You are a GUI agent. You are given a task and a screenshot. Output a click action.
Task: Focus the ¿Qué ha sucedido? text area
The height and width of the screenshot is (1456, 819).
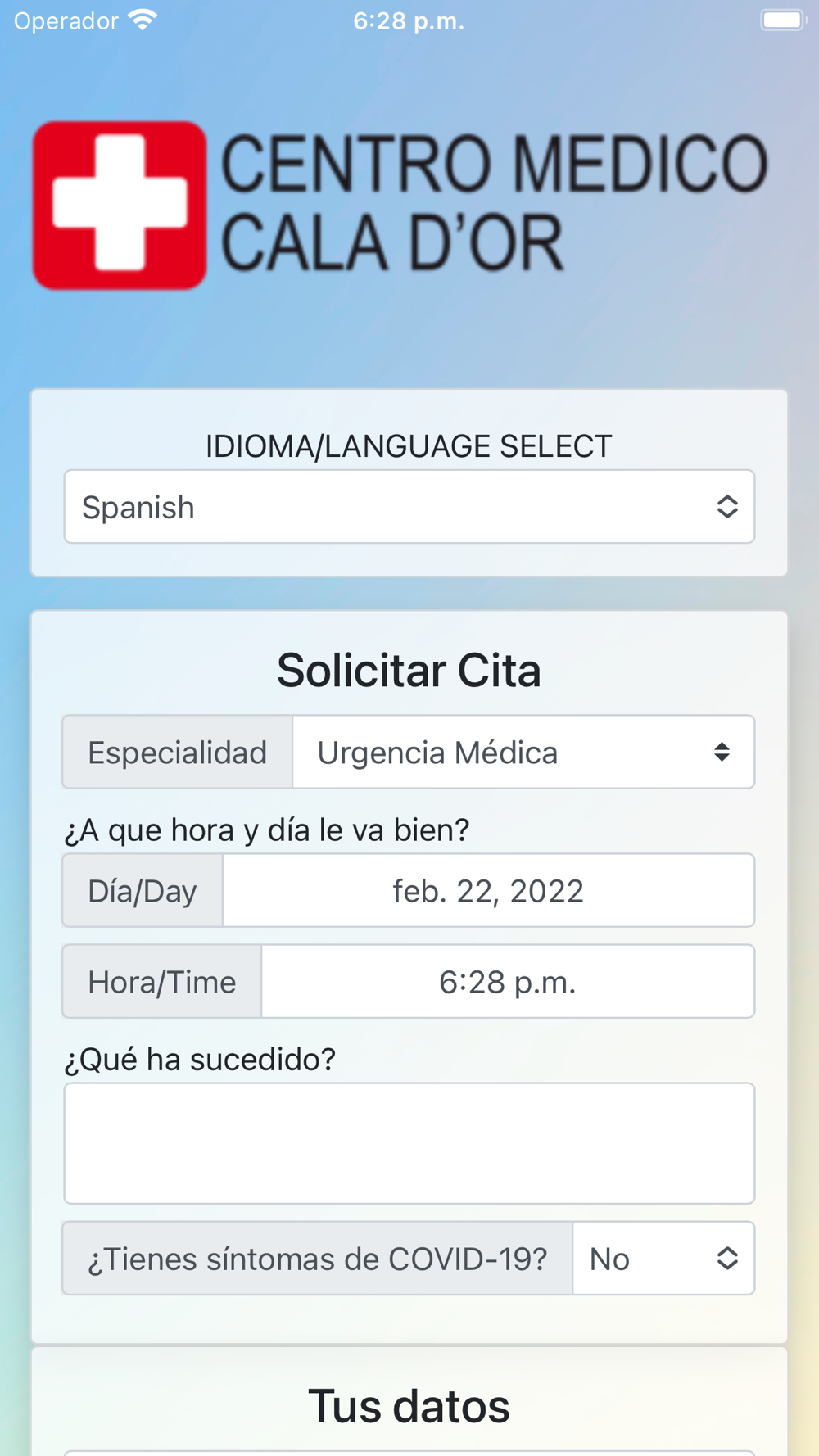[409, 1143]
